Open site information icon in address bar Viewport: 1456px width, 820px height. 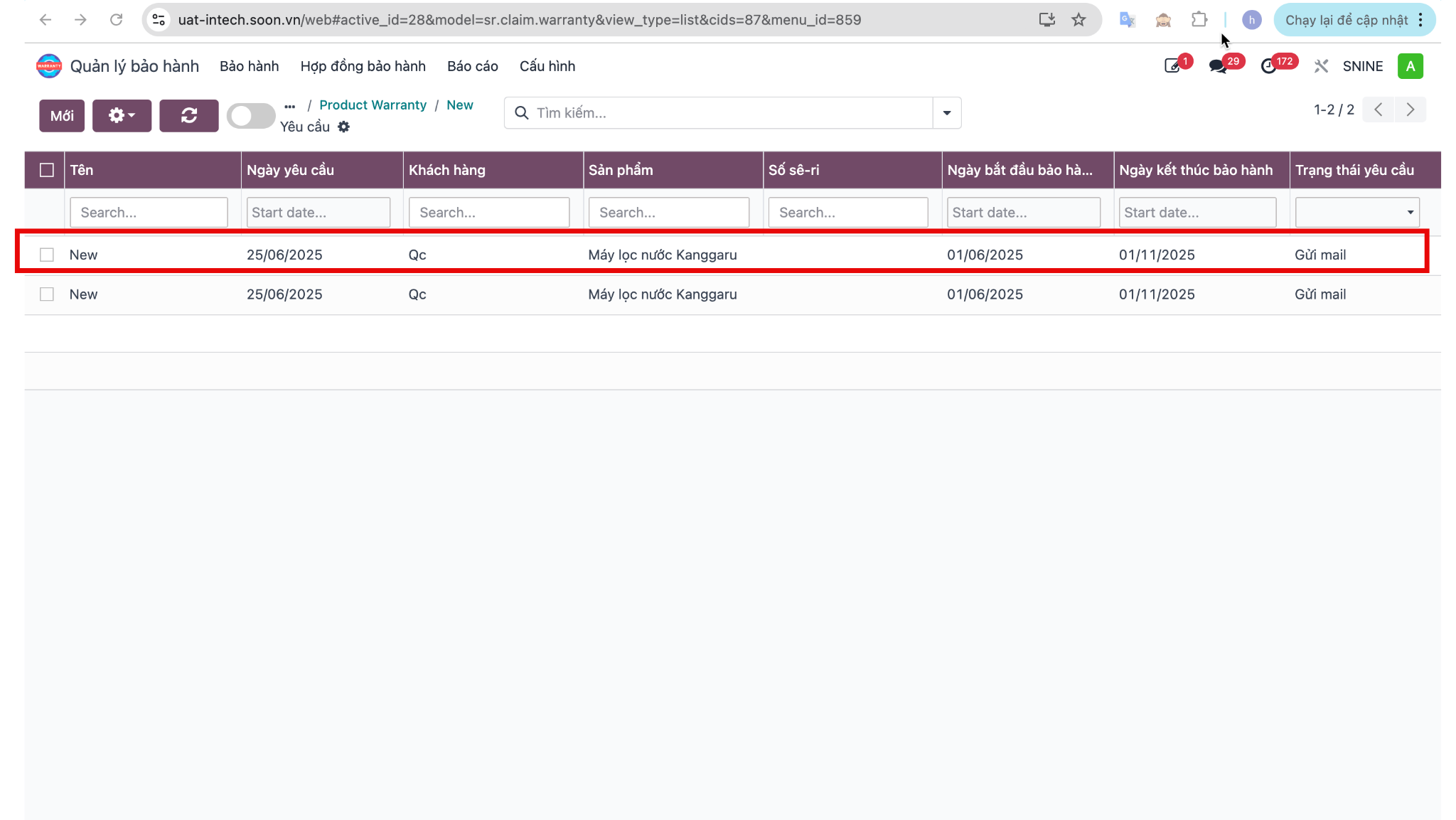[159, 20]
